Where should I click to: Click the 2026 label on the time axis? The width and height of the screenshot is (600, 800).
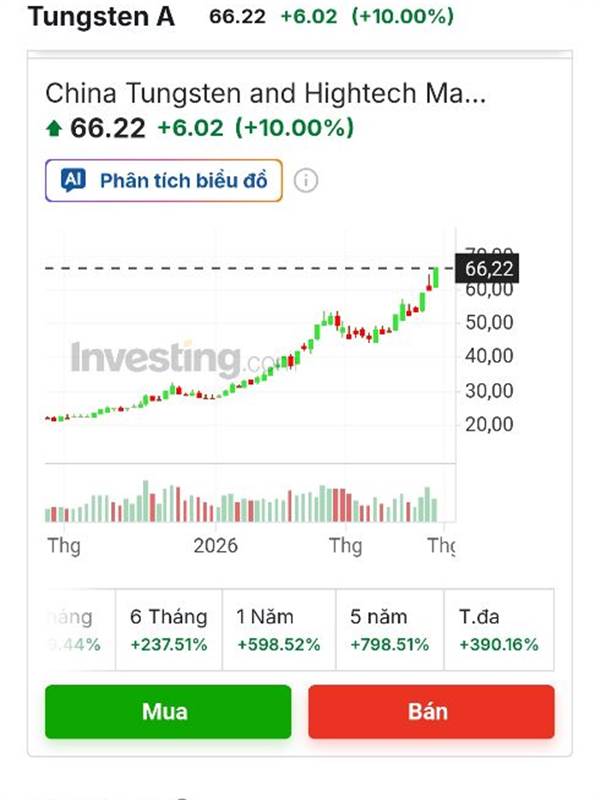(x=215, y=546)
